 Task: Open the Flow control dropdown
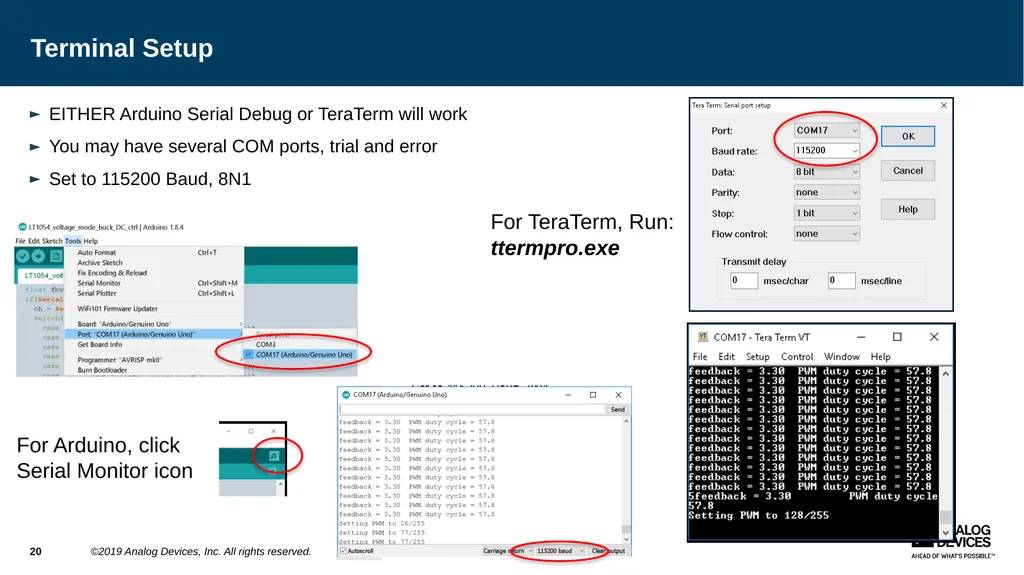[826, 233]
